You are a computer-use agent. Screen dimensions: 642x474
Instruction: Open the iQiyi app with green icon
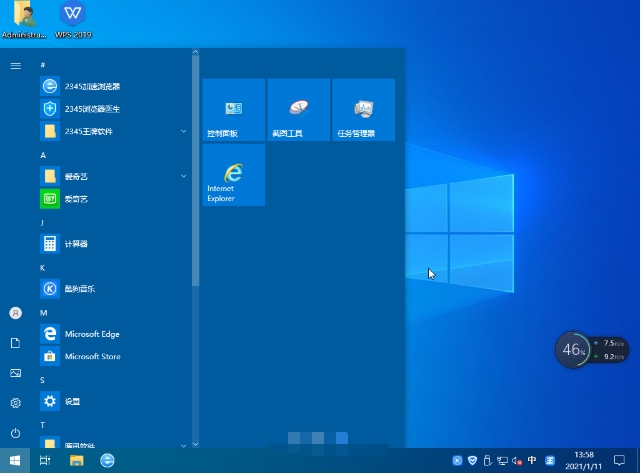[x=76, y=199]
